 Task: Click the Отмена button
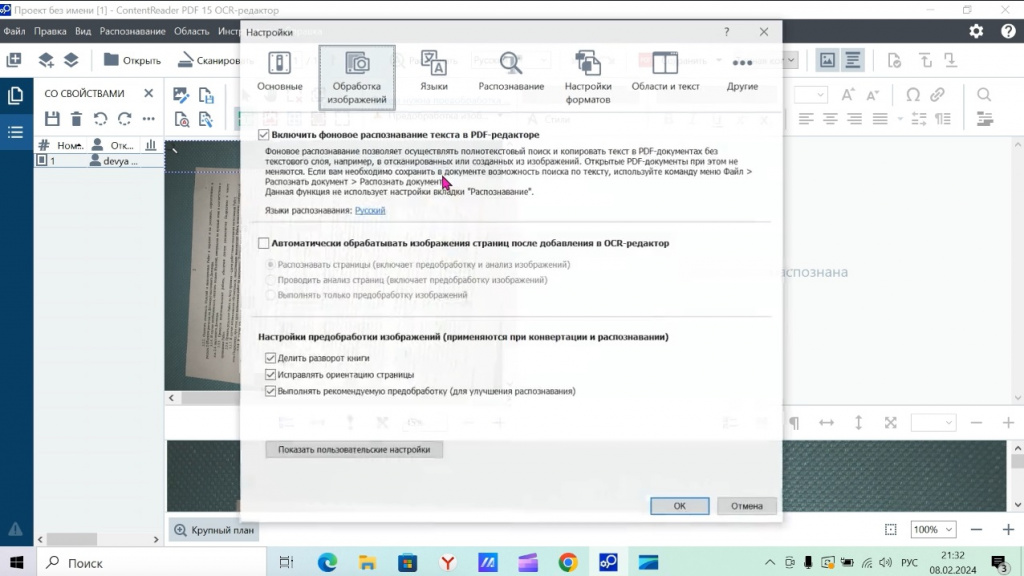pos(746,505)
